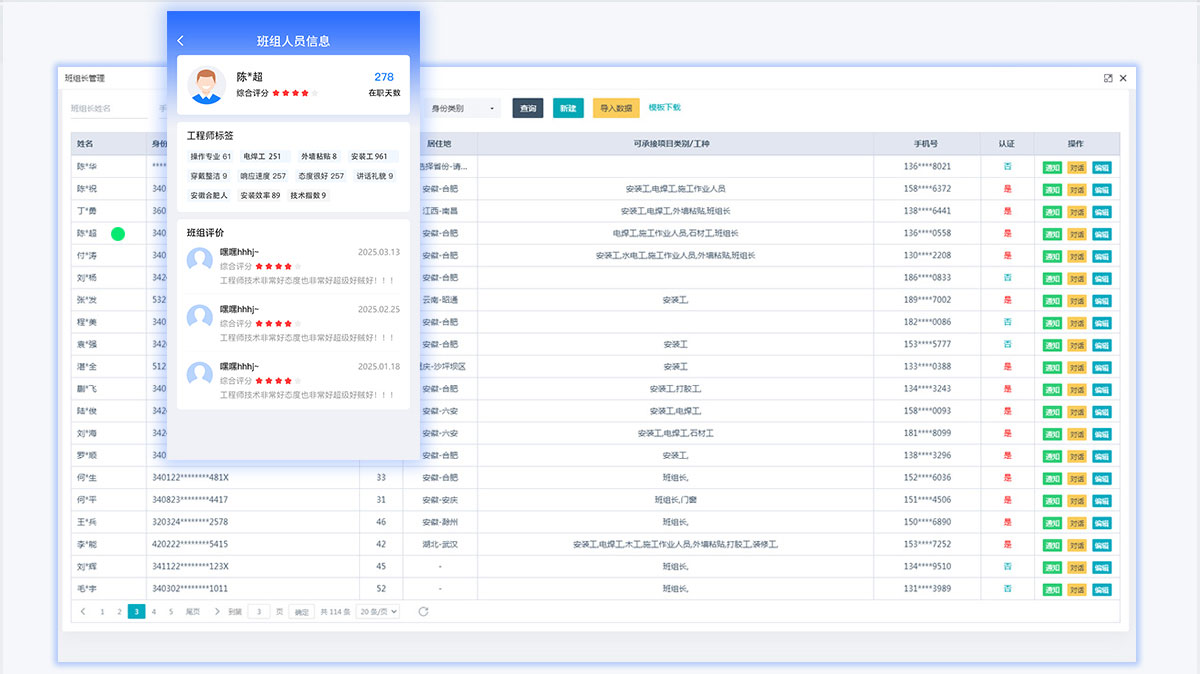Image resolution: width=1200 pixels, height=674 pixels.
Task: Jump to the last page via 尾页
Action: click(x=191, y=611)
